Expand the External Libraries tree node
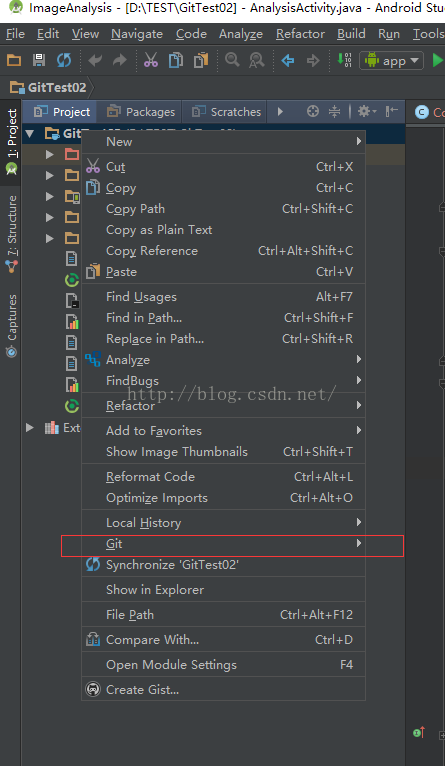 click(30, 427)
